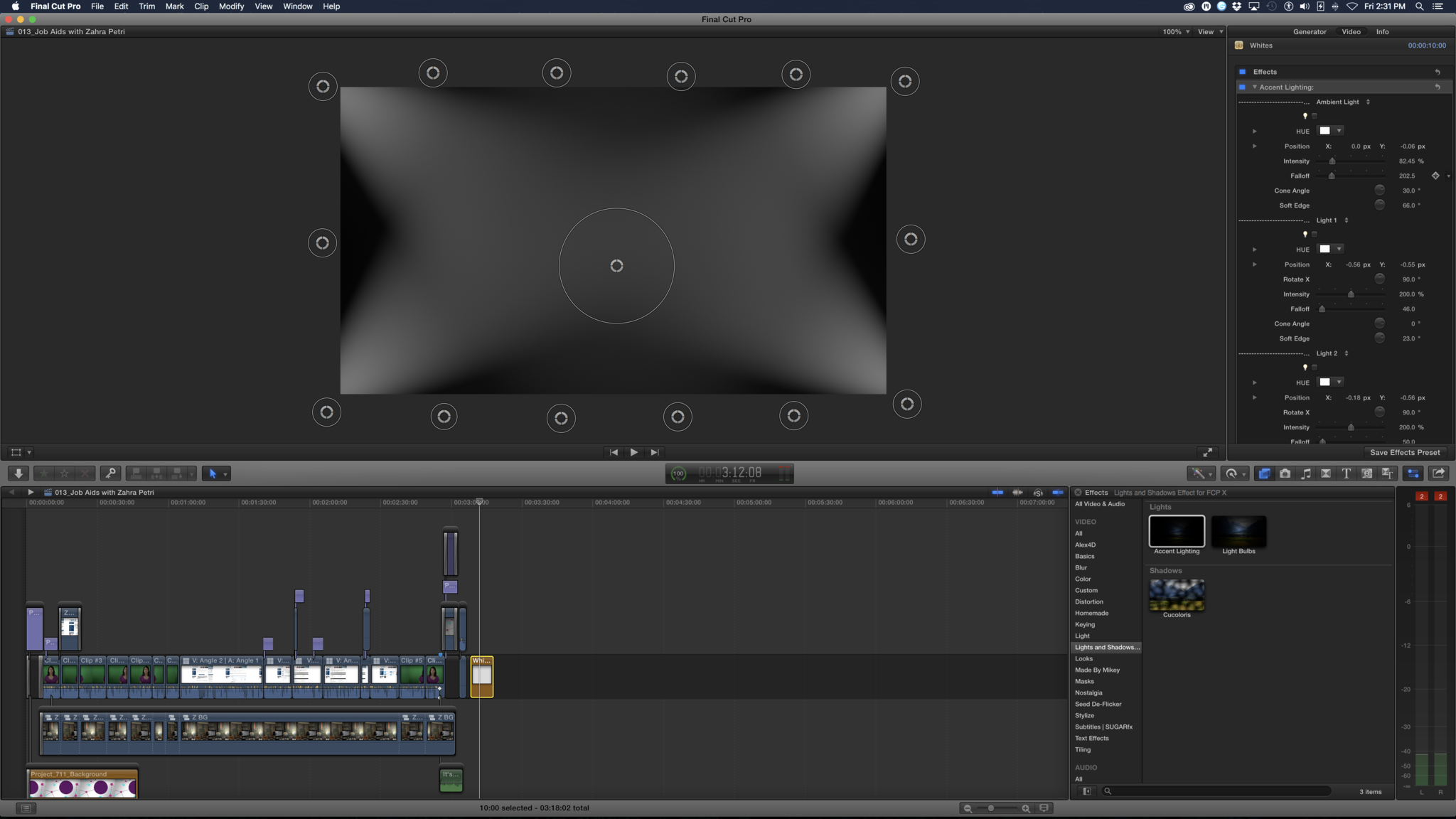Open the Transitions browser icon
This screenshot has height=819, width=1456.
point(1325,473)
